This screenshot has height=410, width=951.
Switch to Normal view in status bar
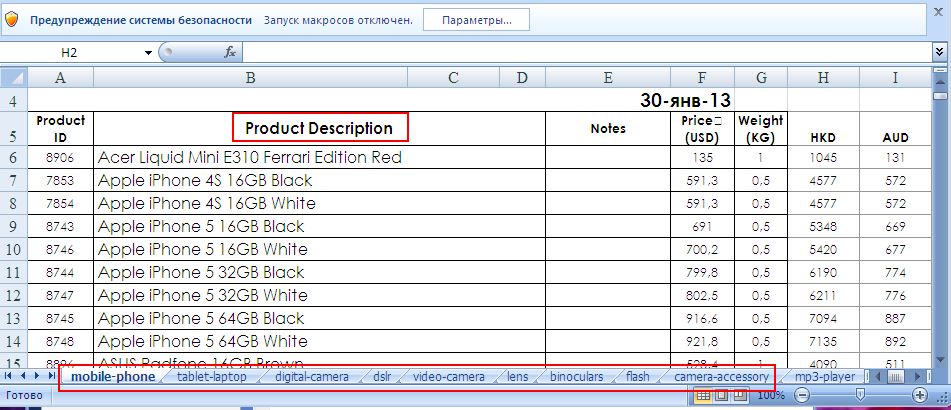point(703,395)
